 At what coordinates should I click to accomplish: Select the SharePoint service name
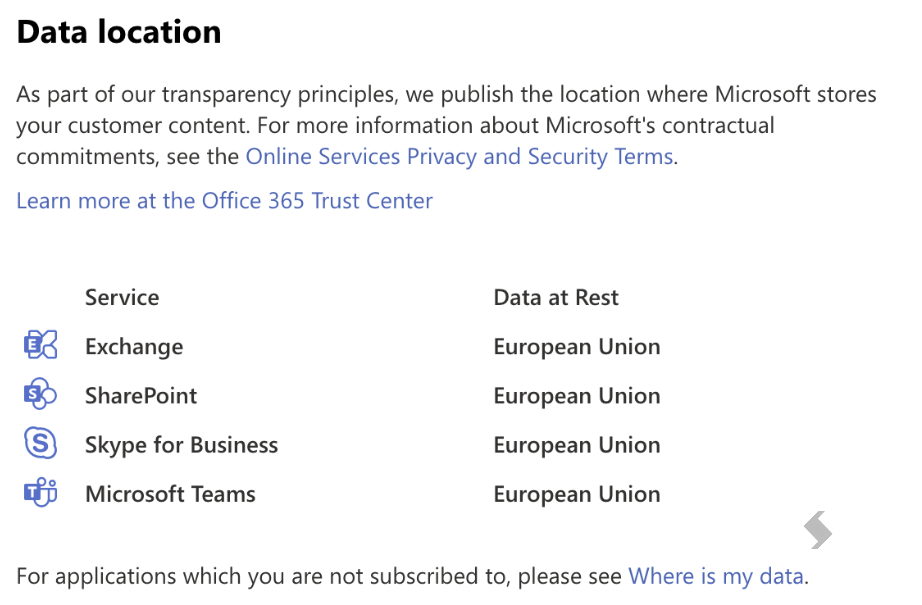141,396
